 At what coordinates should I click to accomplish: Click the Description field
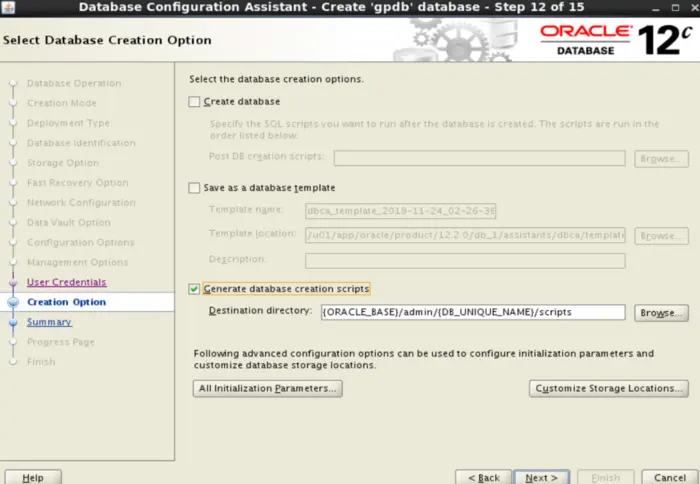tap(465, 261)
